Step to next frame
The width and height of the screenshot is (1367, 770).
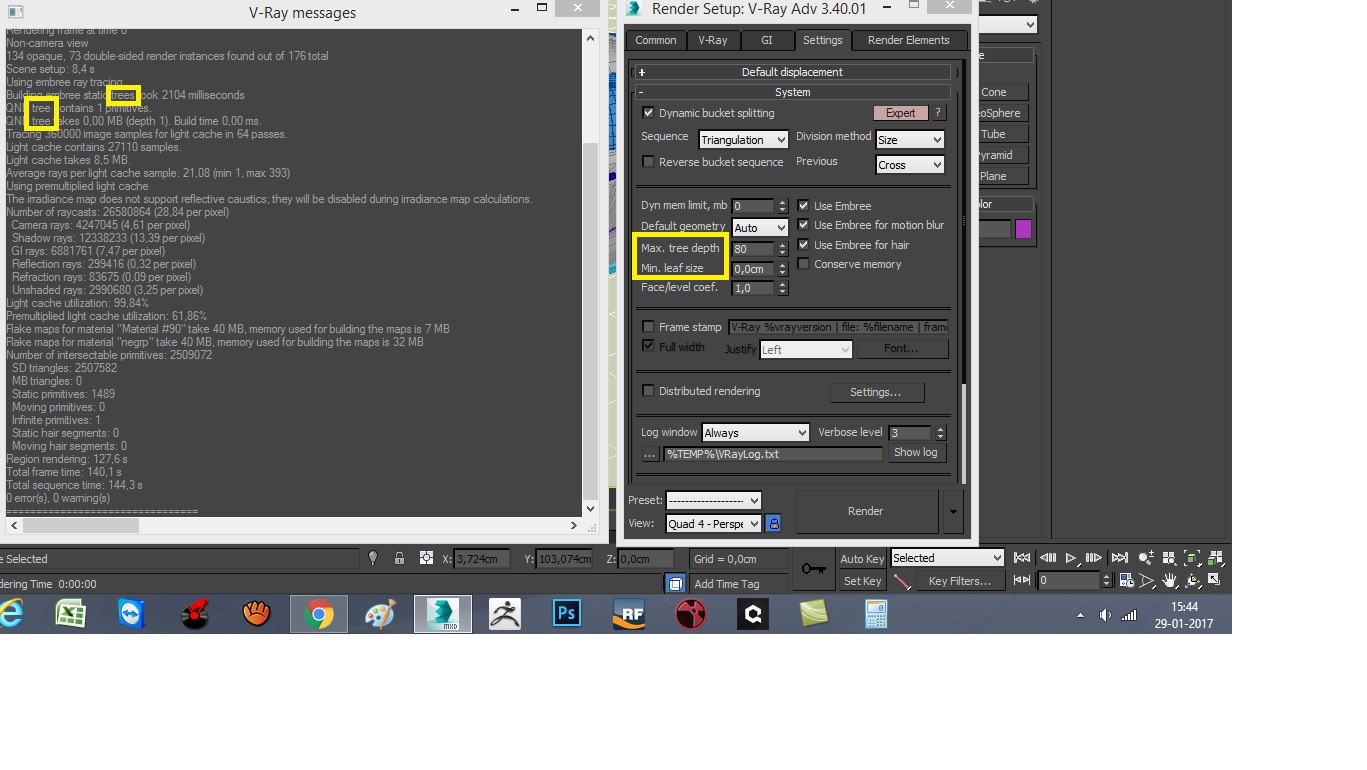[1094, 558]
